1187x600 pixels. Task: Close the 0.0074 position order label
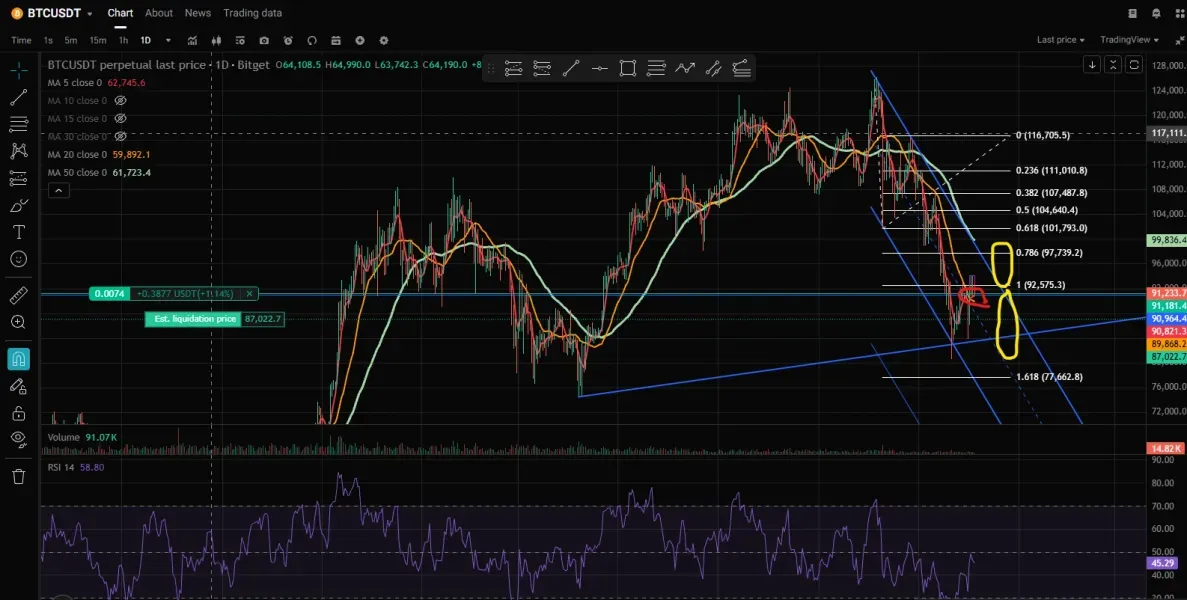[250, 294]
